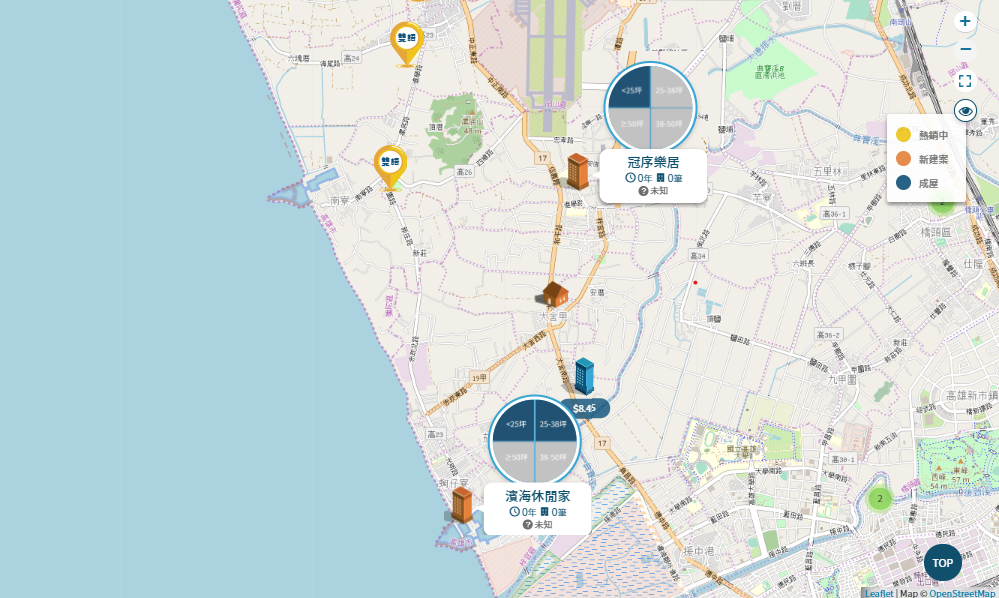Viewport: 999px width, 598px height.
Task: Click the 未知 status in 冠序樂居 popup
Action: point(653,190)
